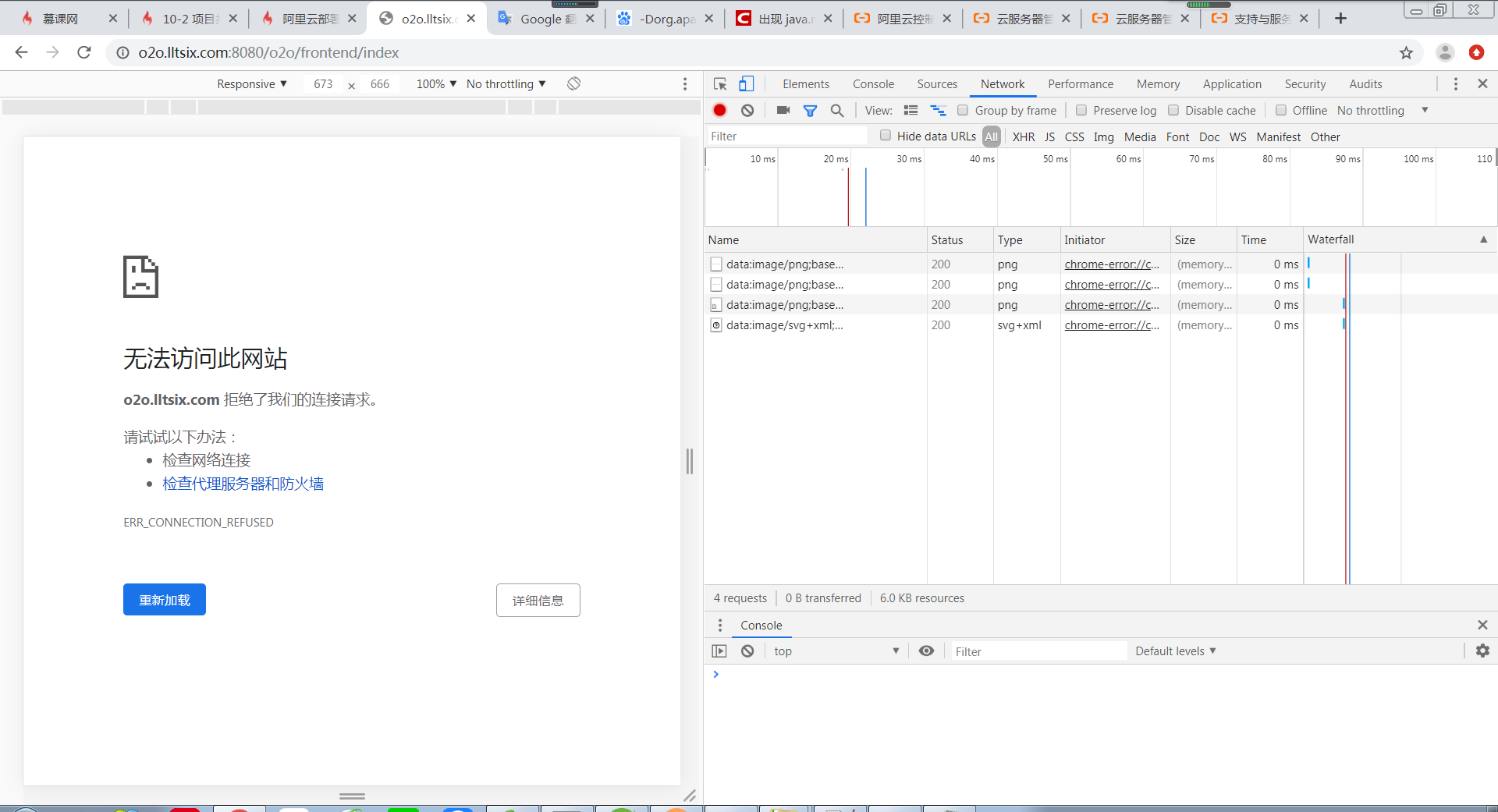
Task: Open the Chrome profile avatar
Action: click(x=1445, y=52)
